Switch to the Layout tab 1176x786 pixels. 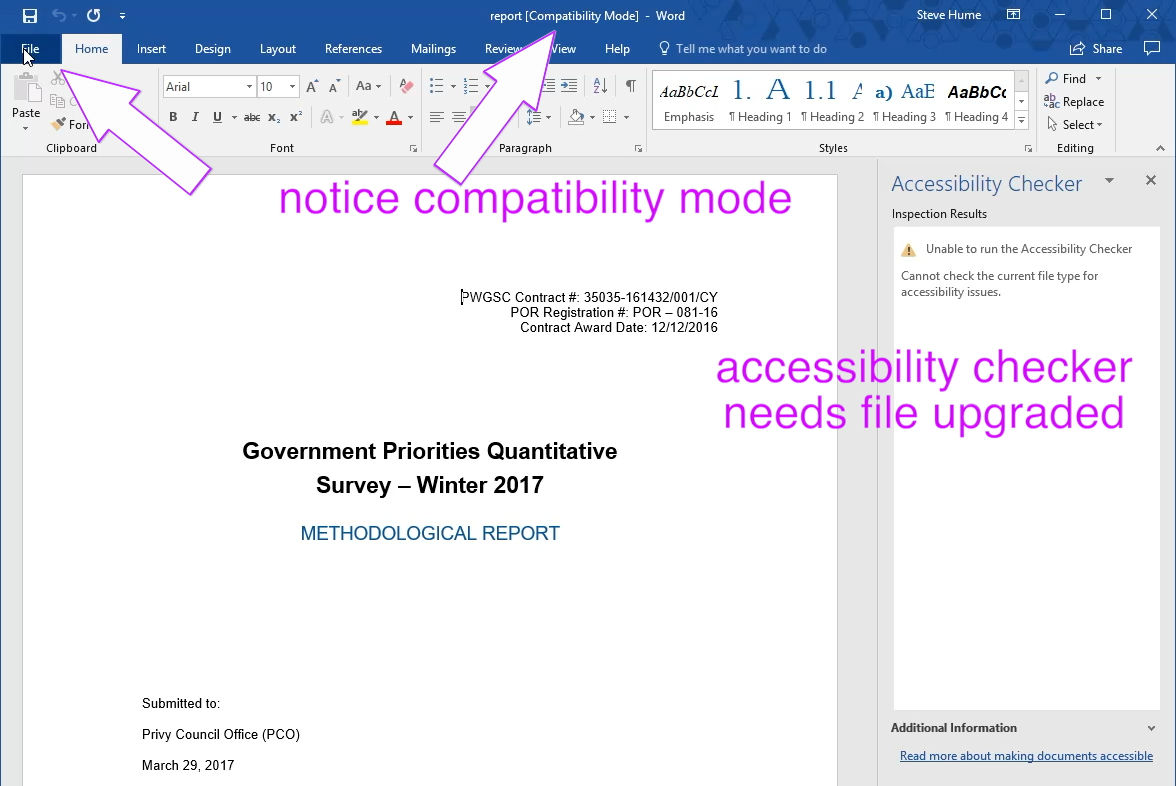pos(278,49)
